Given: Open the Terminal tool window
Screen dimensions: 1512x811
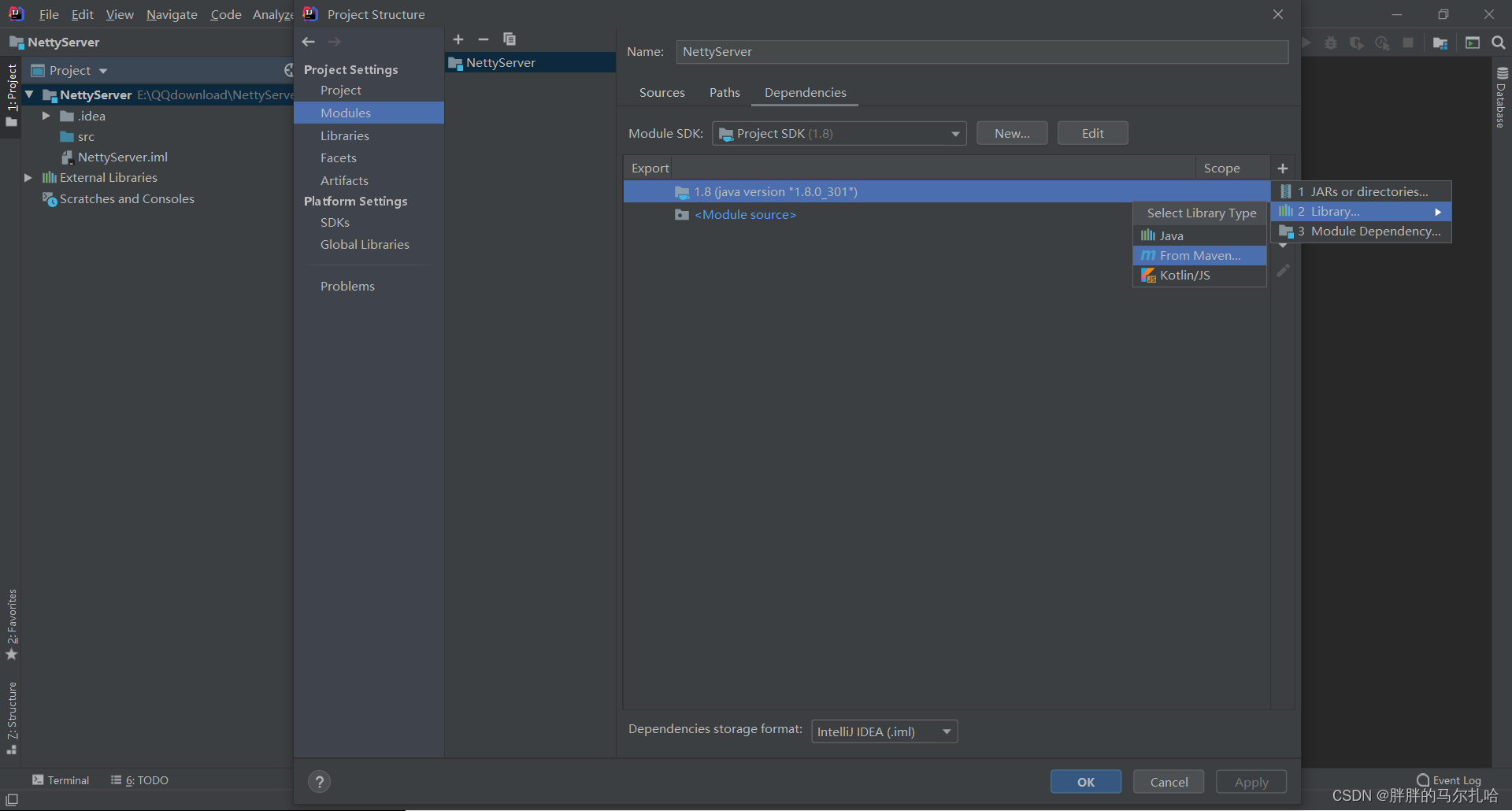Looking at the screenshot, I should click(x=61, y=780).
